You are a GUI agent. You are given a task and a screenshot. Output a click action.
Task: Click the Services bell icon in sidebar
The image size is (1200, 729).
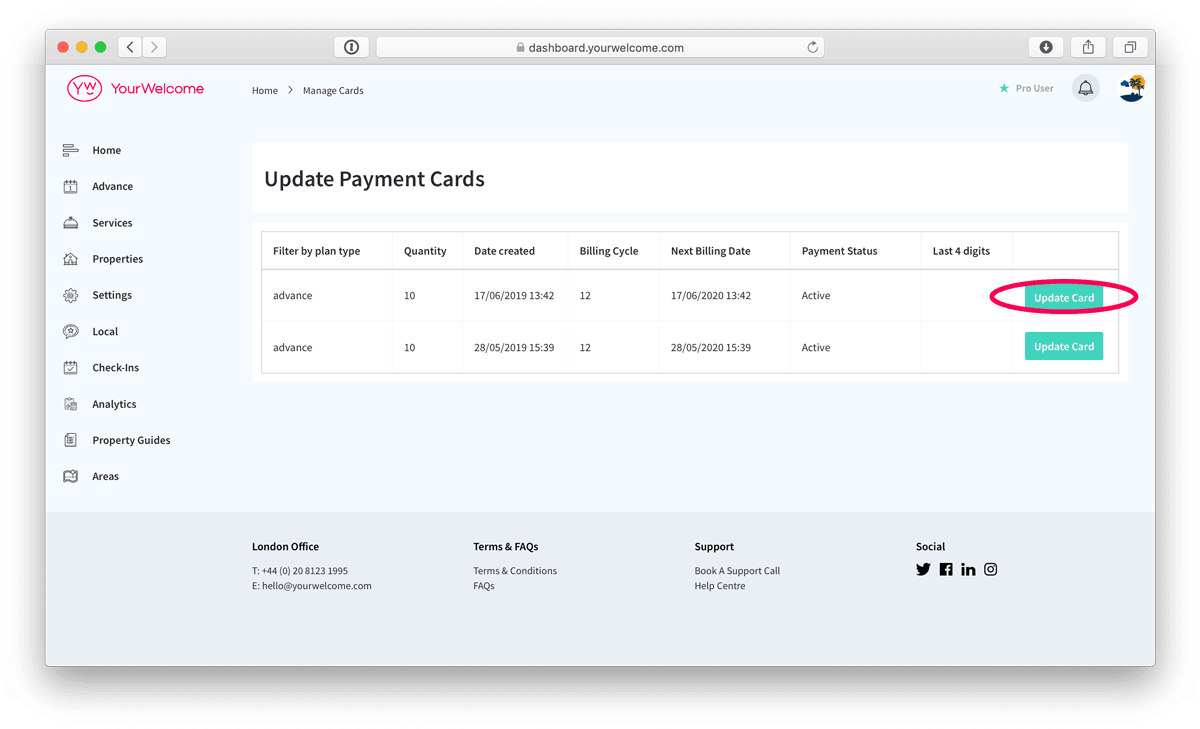click(70, 223)
